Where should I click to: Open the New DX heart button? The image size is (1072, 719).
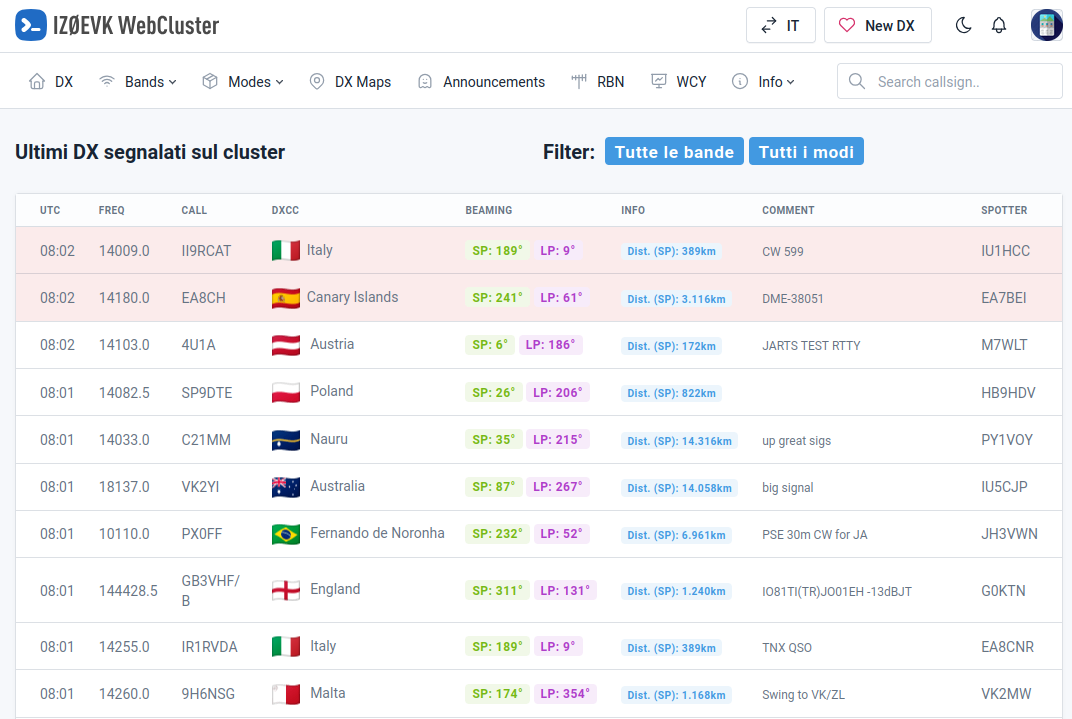[x=878, y=25]
